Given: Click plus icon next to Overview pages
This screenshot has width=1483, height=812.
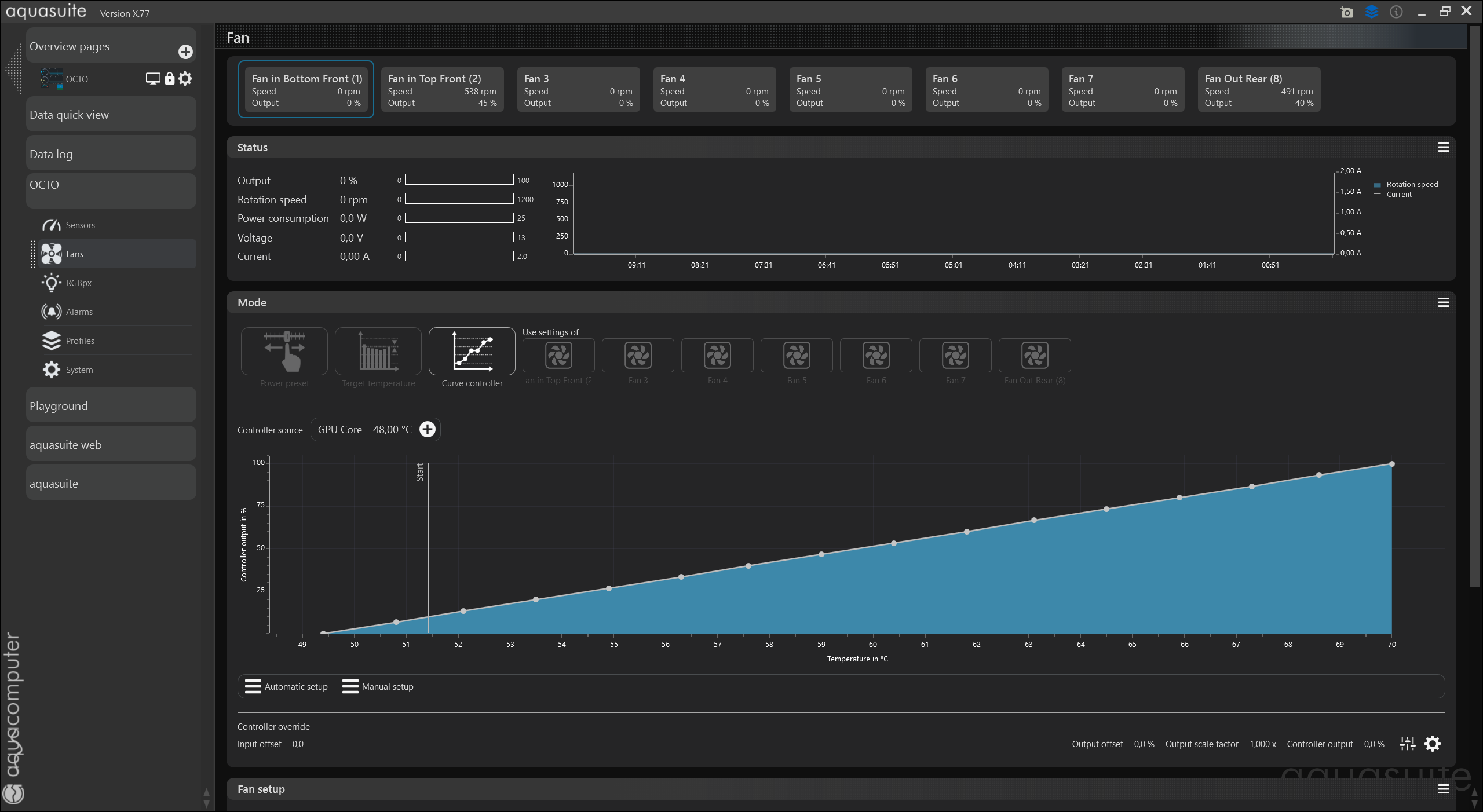Looking at the screenshot, I should [x=185, y=52].
